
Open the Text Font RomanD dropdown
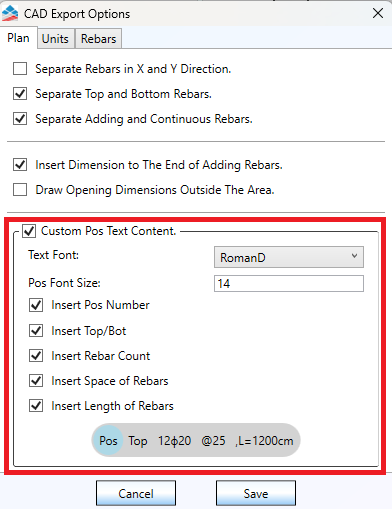(289, 257)
